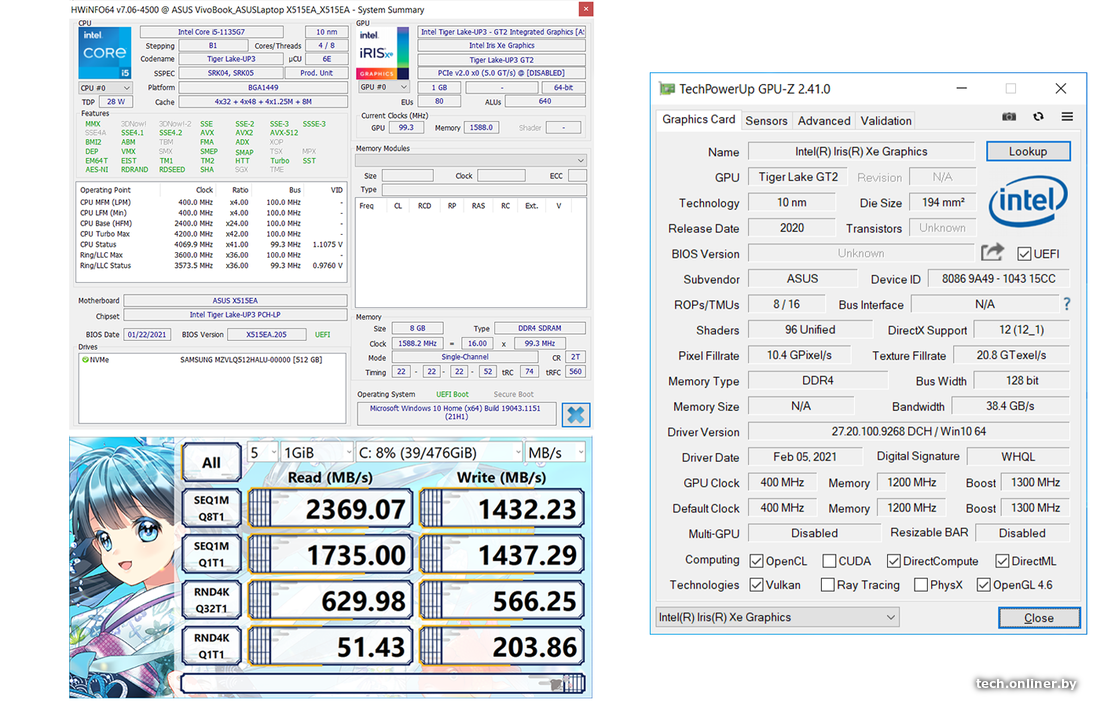This screenshot has height=707, width=1100.
Task: Switch to the Sensors tab
Action: click(x=766, y=120)
